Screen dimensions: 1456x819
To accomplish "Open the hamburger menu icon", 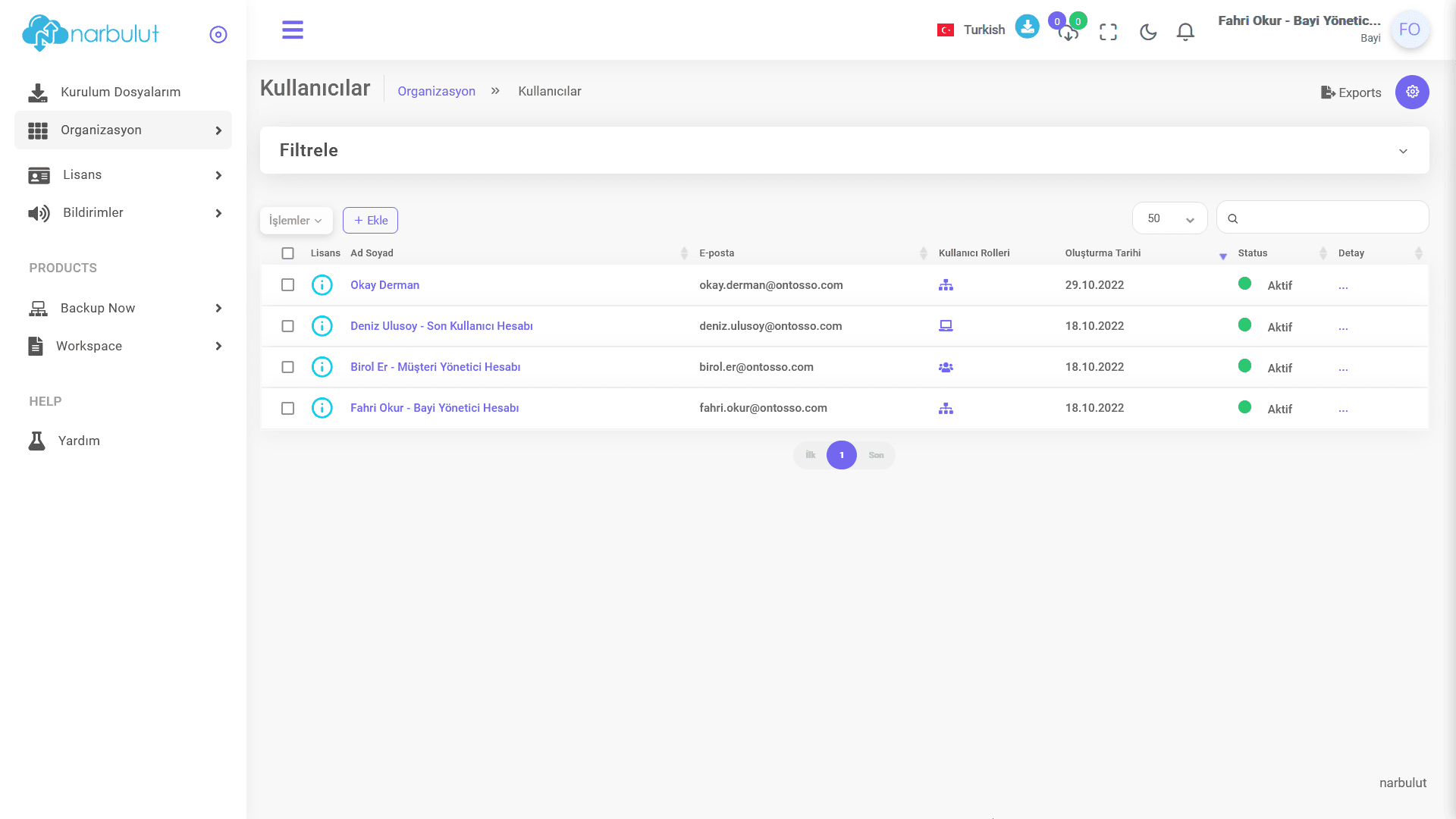I will tap(293, 30).
